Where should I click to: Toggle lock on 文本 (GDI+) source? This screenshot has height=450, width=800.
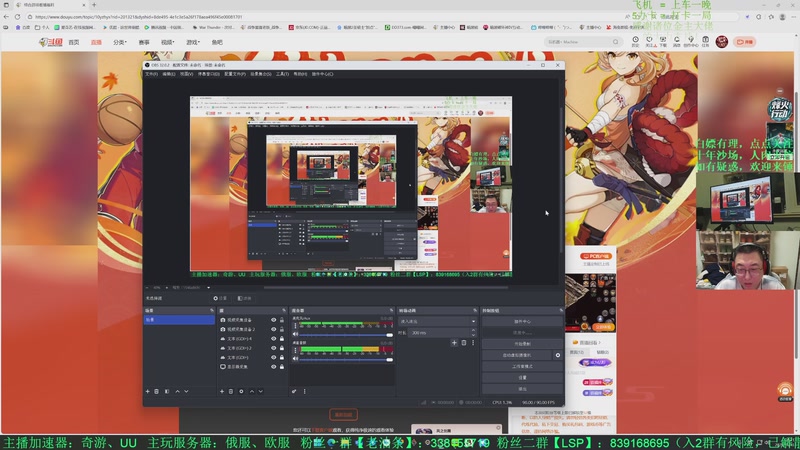point(282,357)
